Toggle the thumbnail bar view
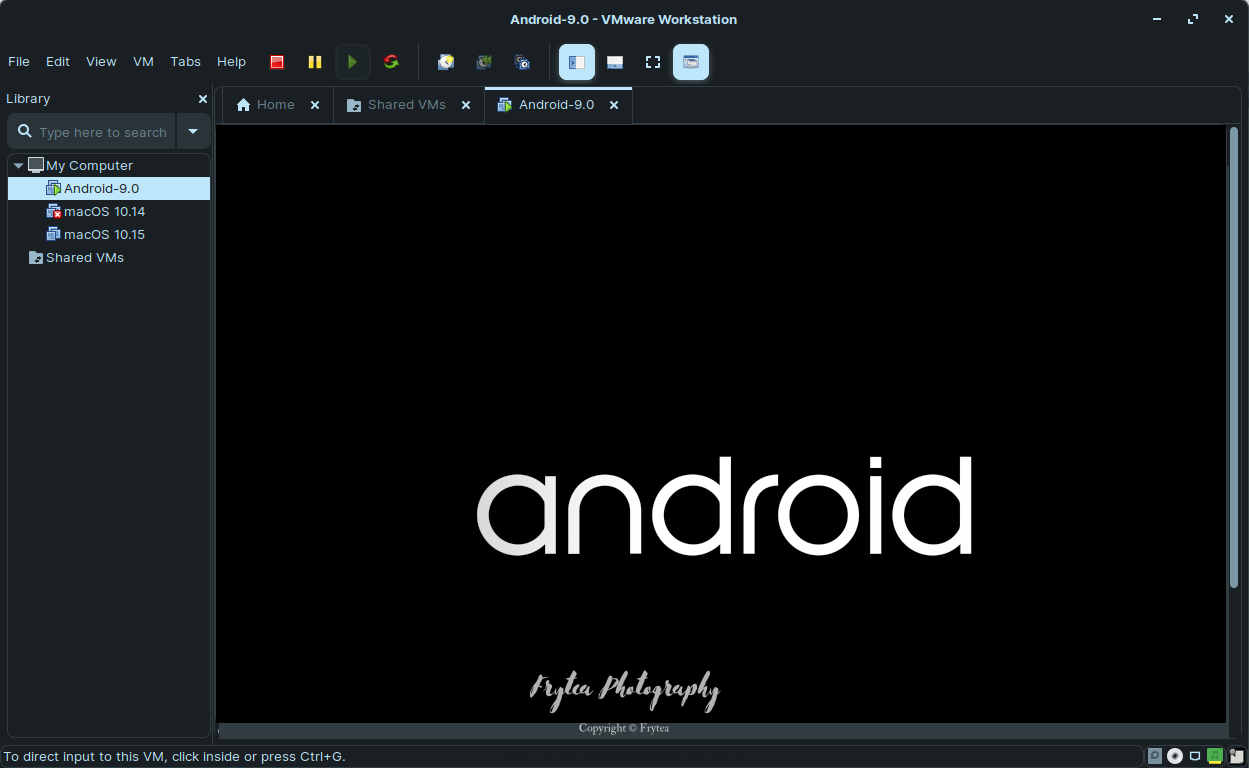 [615, 62]
